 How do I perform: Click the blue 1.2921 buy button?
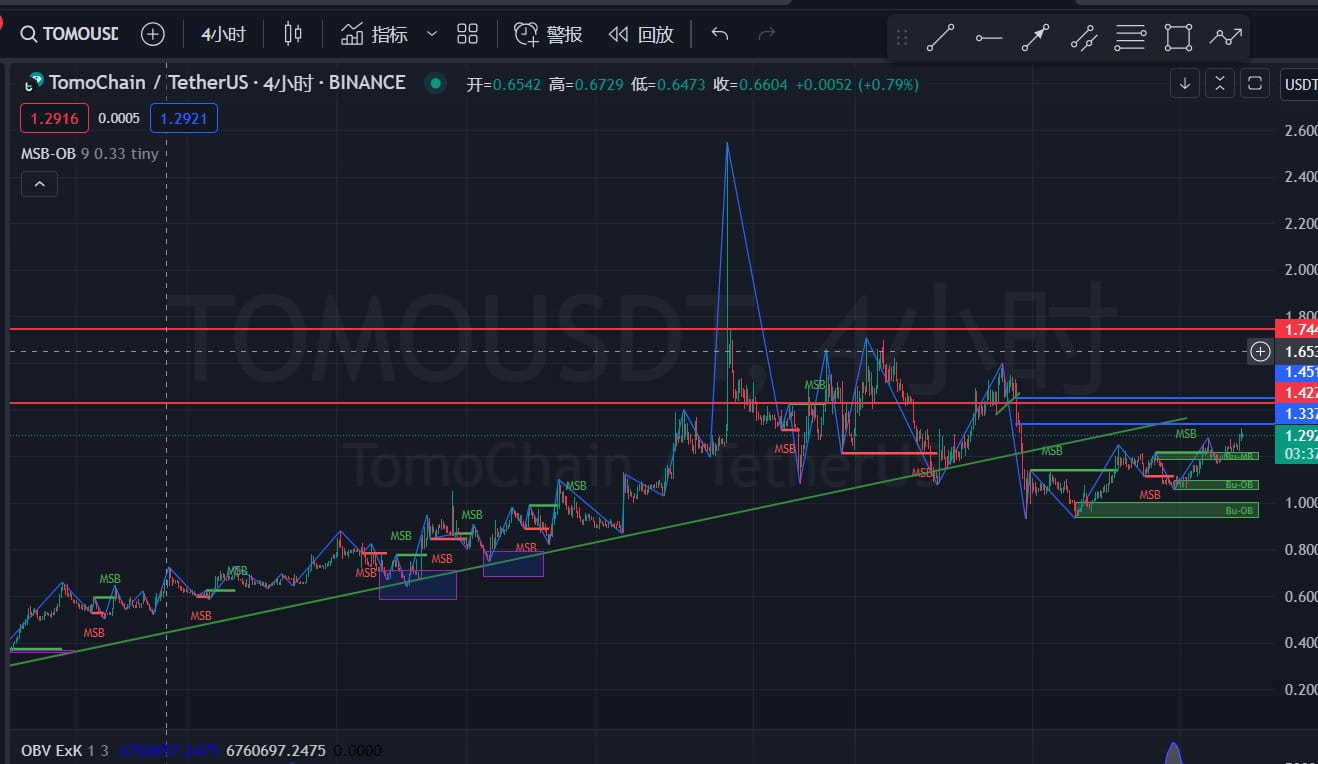(x=184, y=119)
